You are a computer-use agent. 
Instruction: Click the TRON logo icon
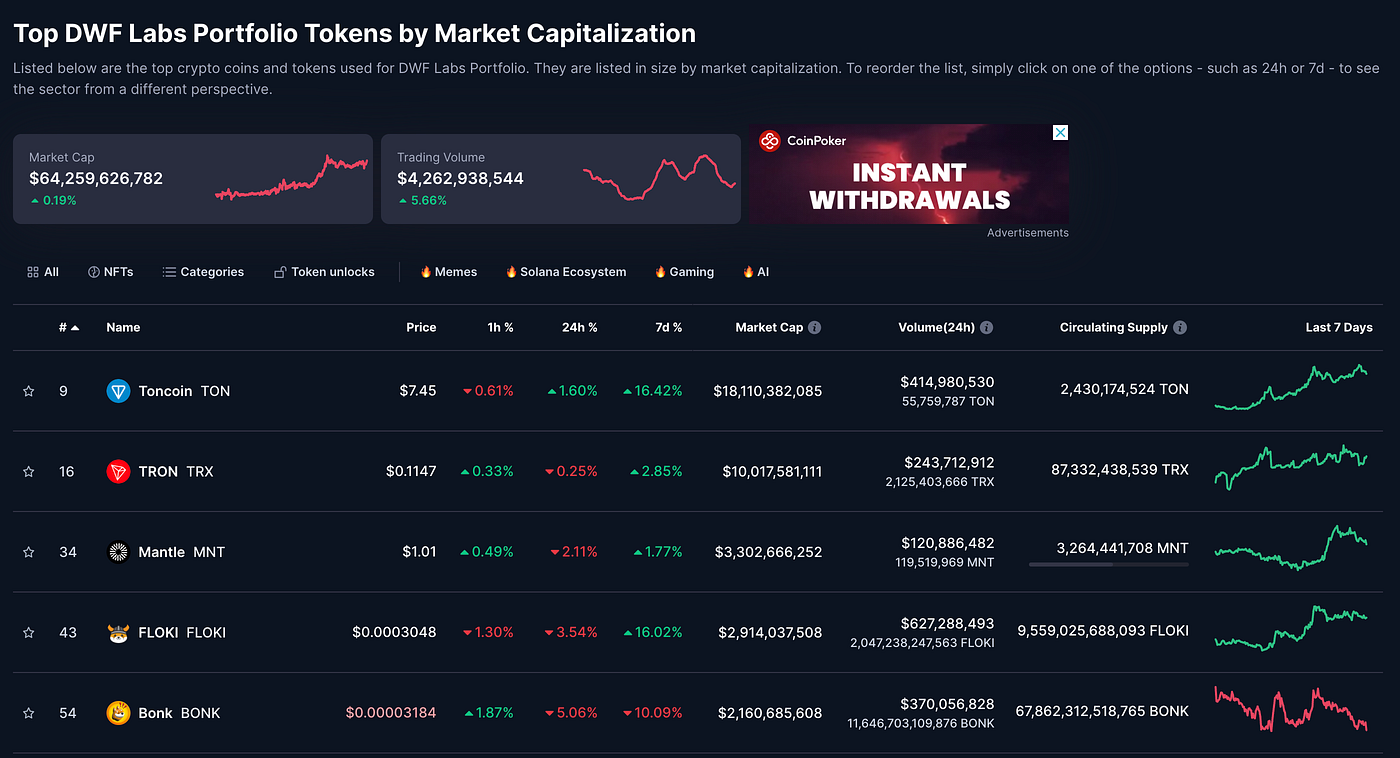tap(118, 471)
